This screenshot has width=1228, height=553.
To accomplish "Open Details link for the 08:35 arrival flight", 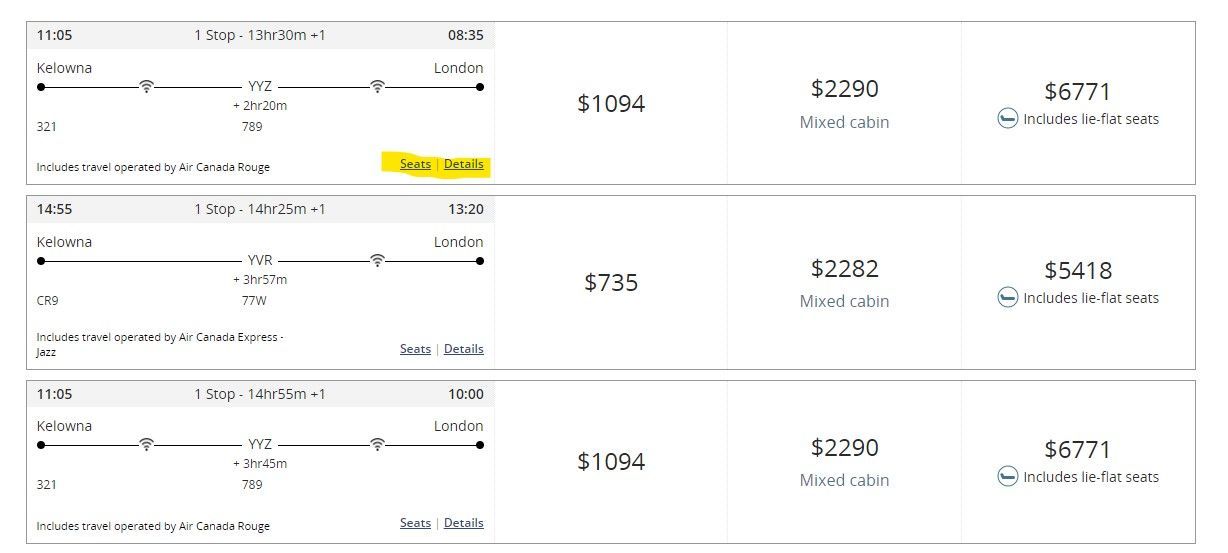I will click(464, 164).
